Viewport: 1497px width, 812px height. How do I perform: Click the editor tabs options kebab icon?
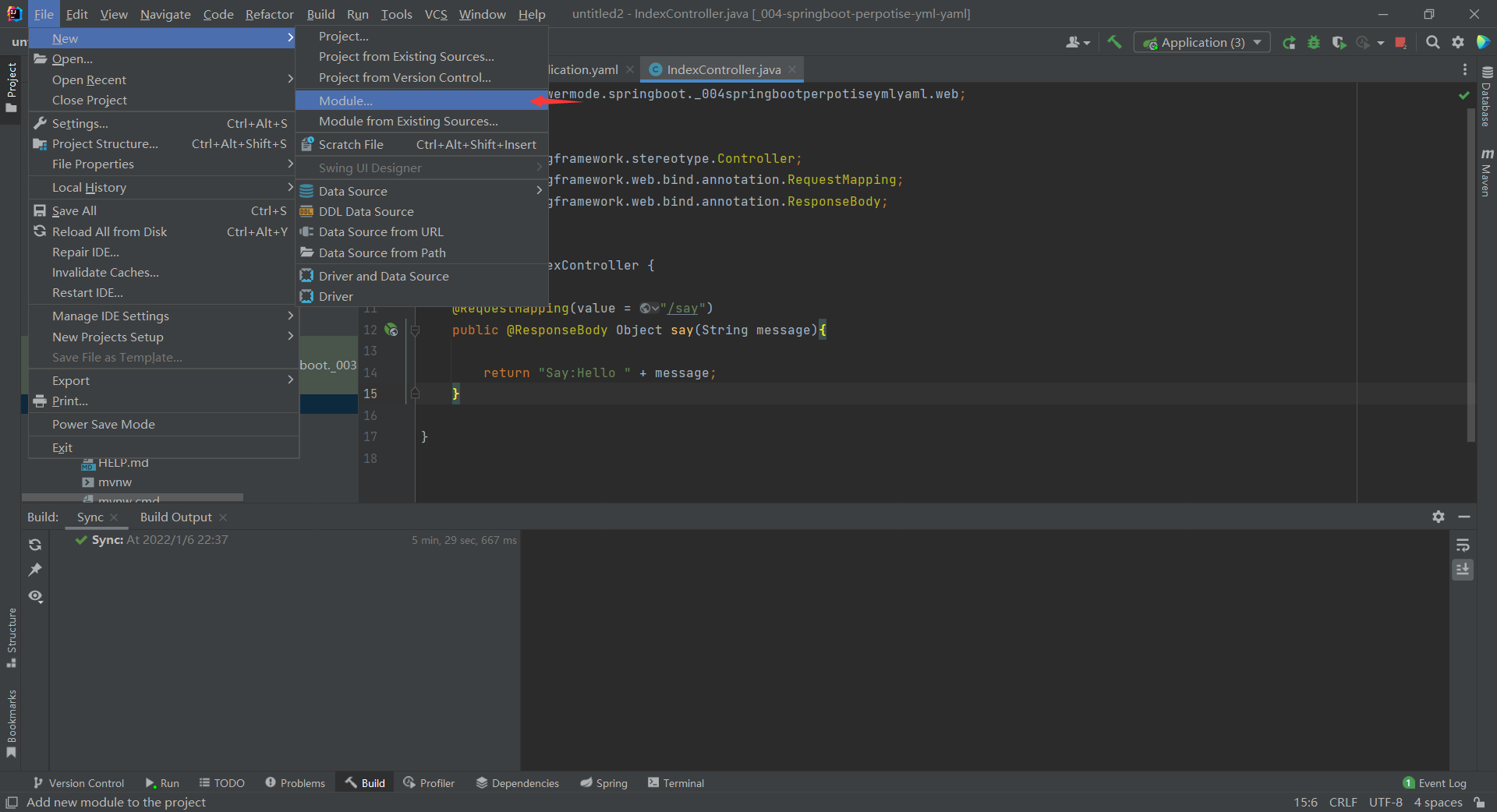(1465, 69)
